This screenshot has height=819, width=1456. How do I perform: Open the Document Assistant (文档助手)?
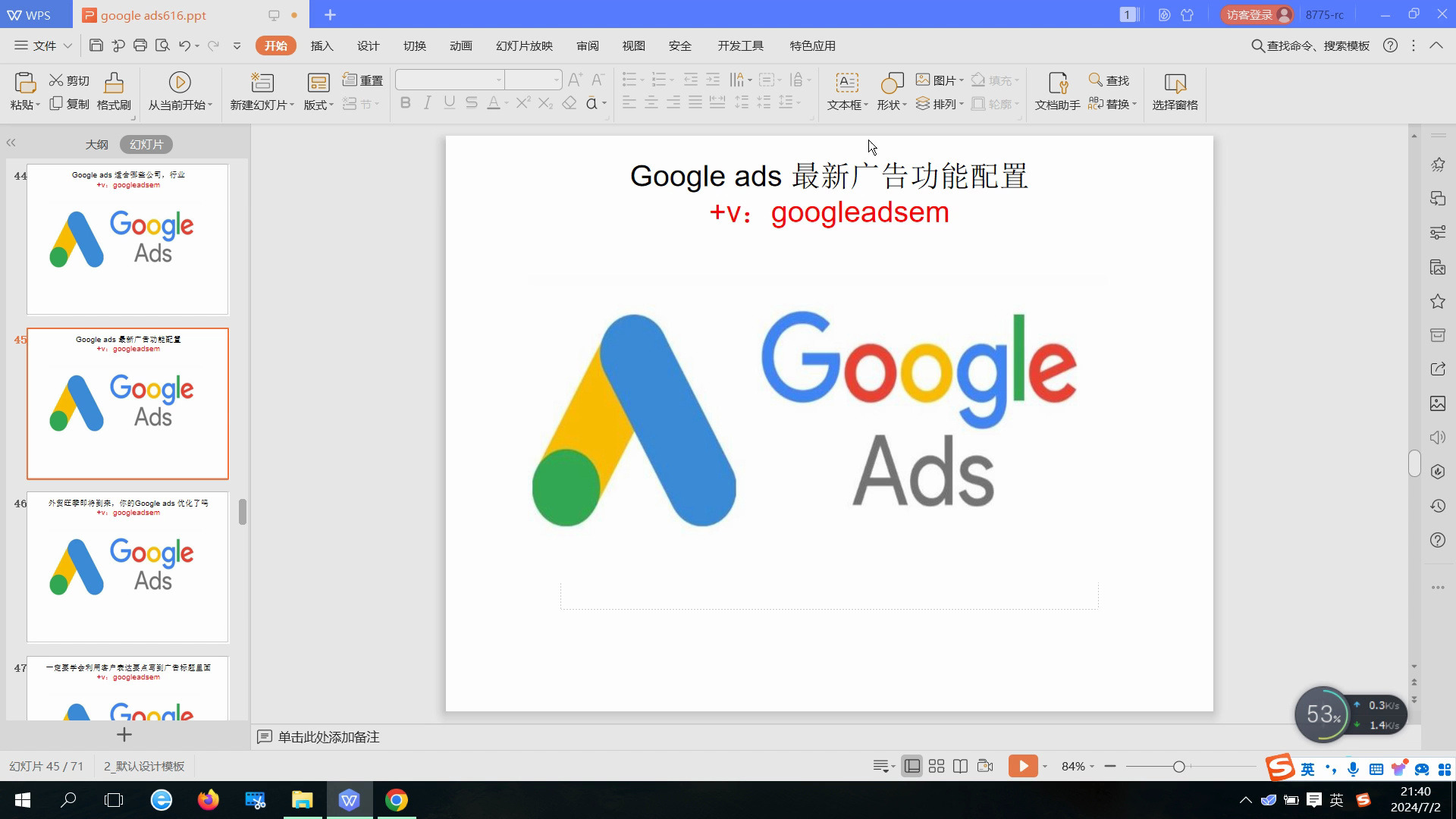tap(1058, 92)
